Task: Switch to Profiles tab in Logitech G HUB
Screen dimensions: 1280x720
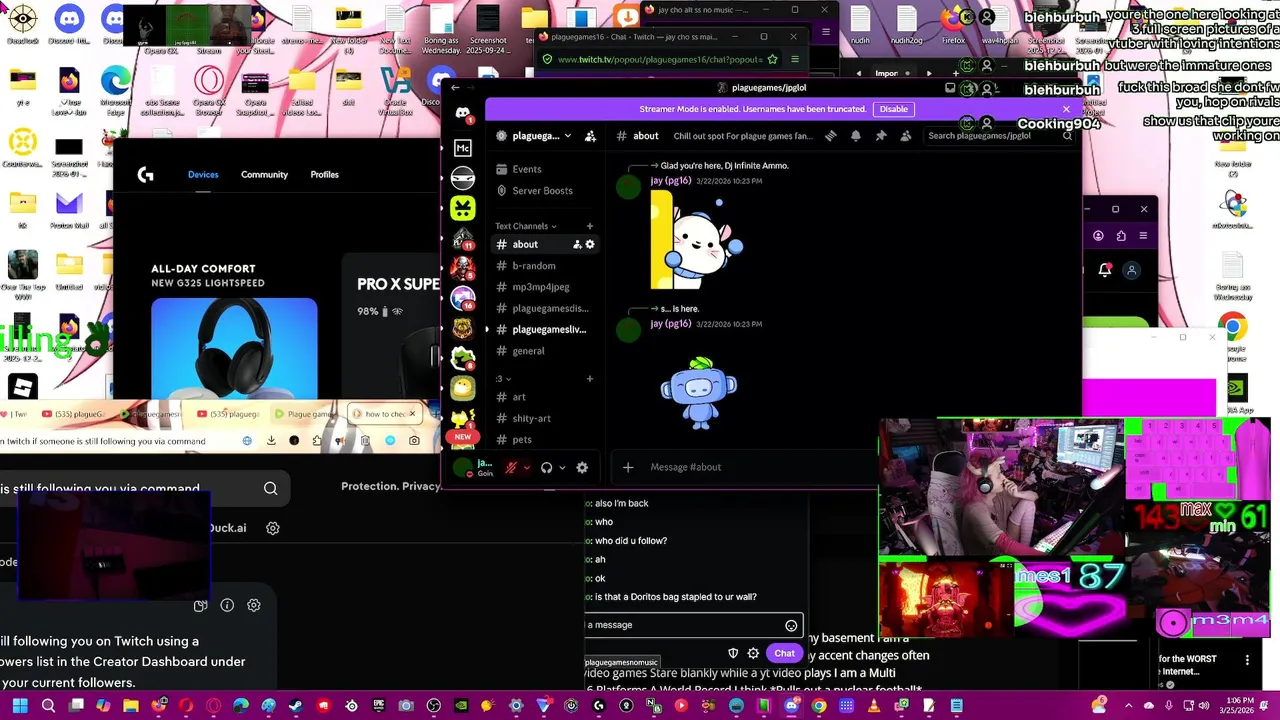Action: point(324,174)
